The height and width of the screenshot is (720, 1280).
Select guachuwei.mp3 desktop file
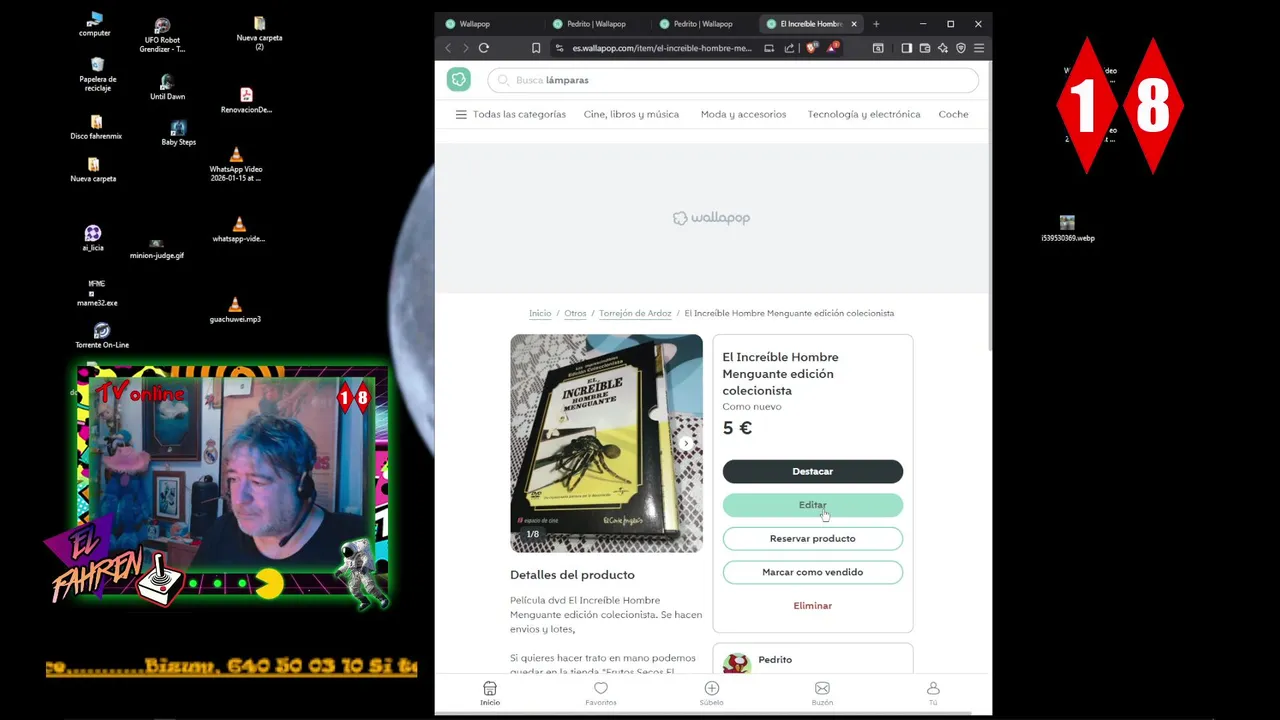[235, 310]
